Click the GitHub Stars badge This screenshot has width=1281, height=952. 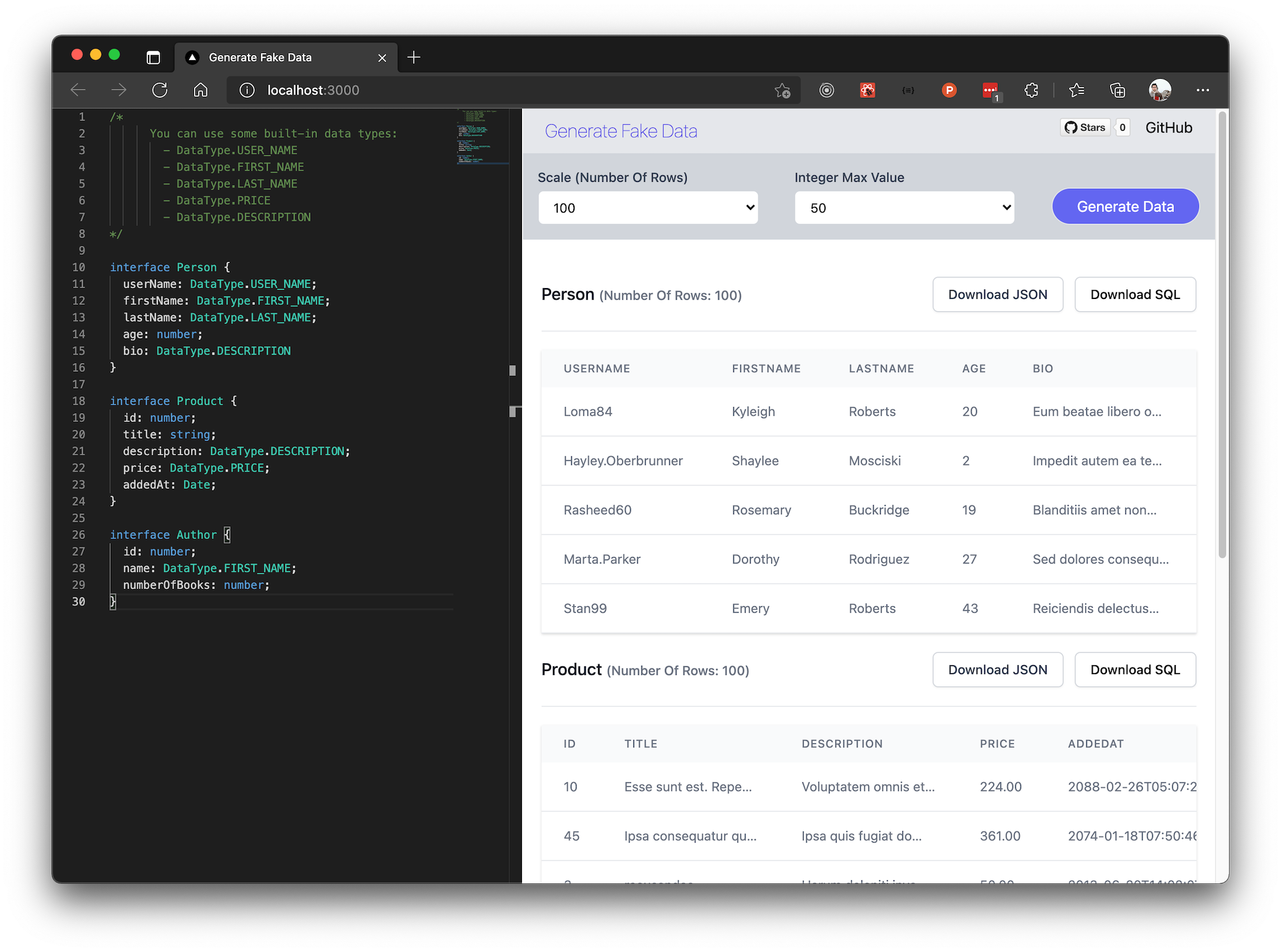click(1085, 127)
